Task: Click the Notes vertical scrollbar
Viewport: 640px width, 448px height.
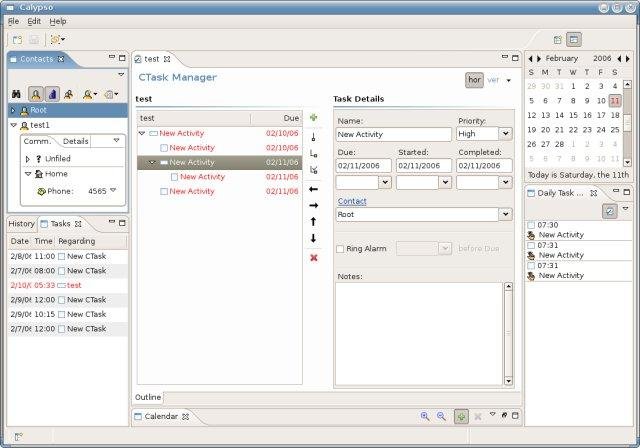Action: (508, 333)
